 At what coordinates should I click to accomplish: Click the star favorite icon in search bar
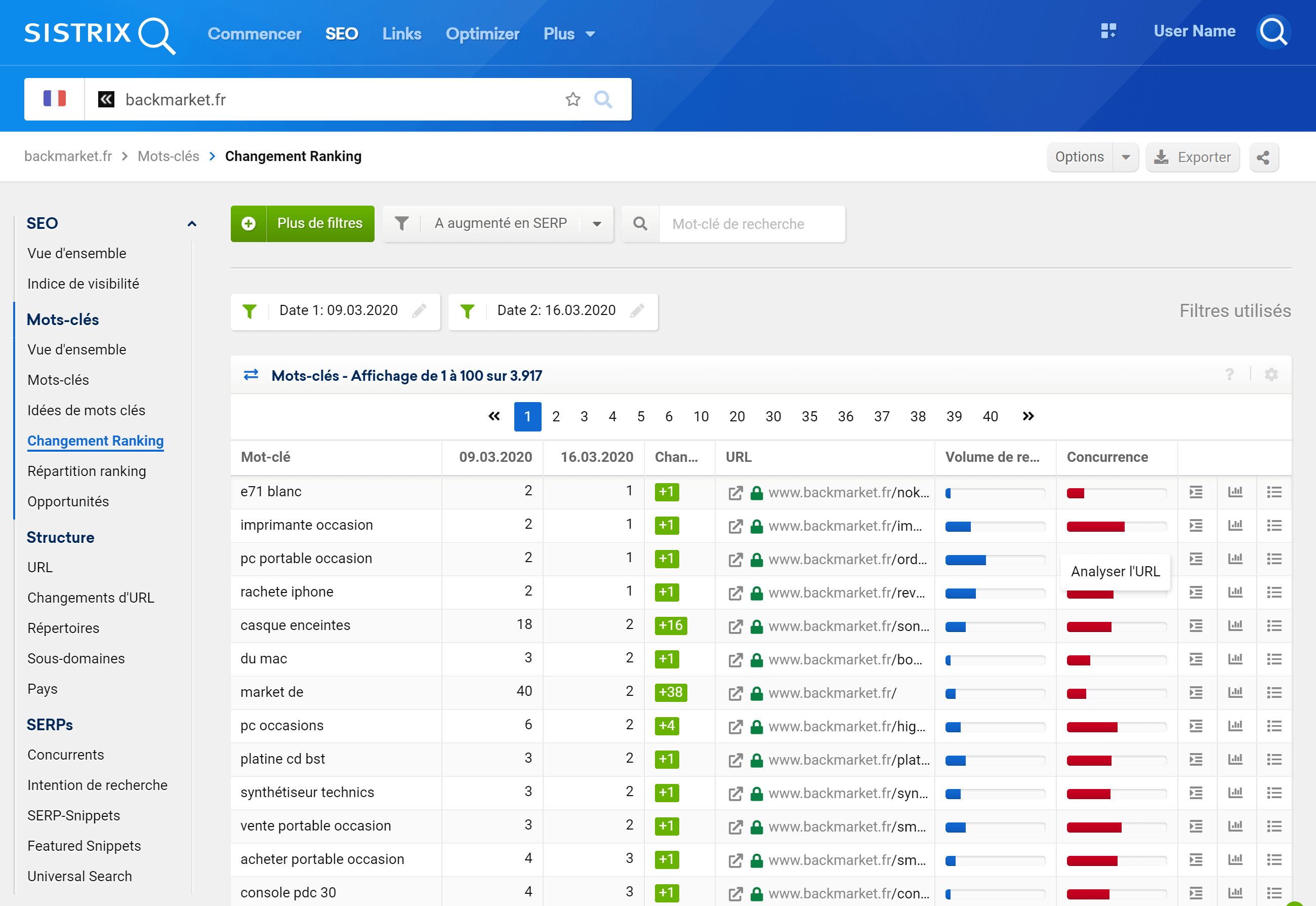(573, 100)
